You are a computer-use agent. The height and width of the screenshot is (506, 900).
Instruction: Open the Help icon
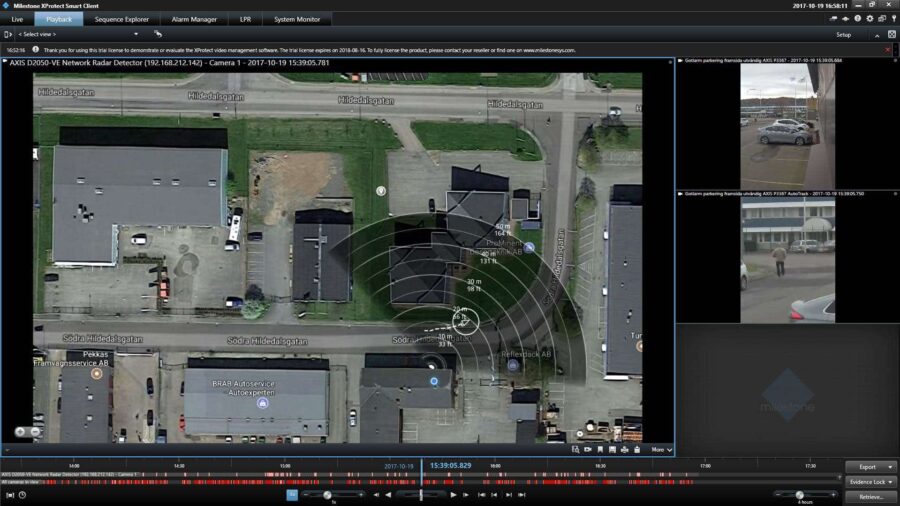tap(858, 19)
